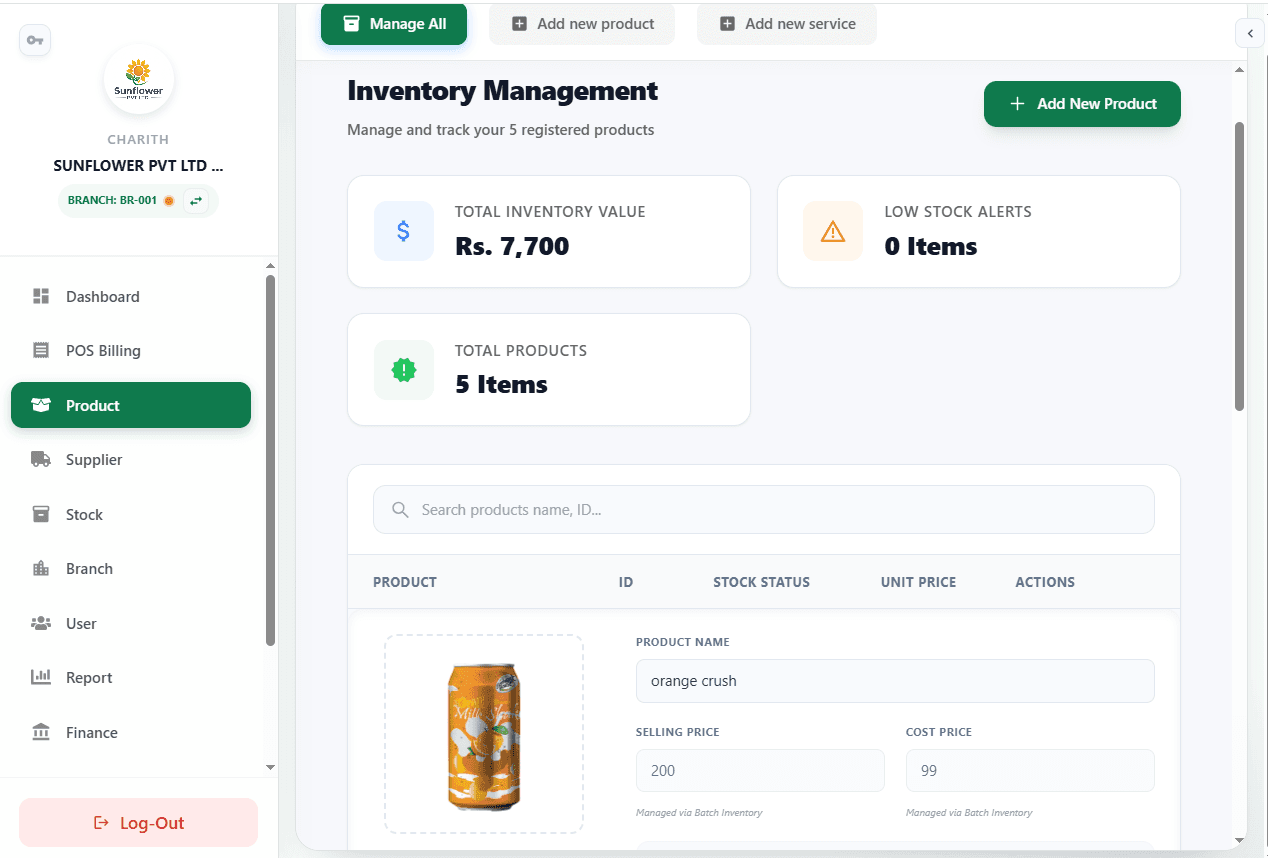This screenshot has height=858, width=1268.
Task: Switch to Add new service tab
Action: (787, 24)
